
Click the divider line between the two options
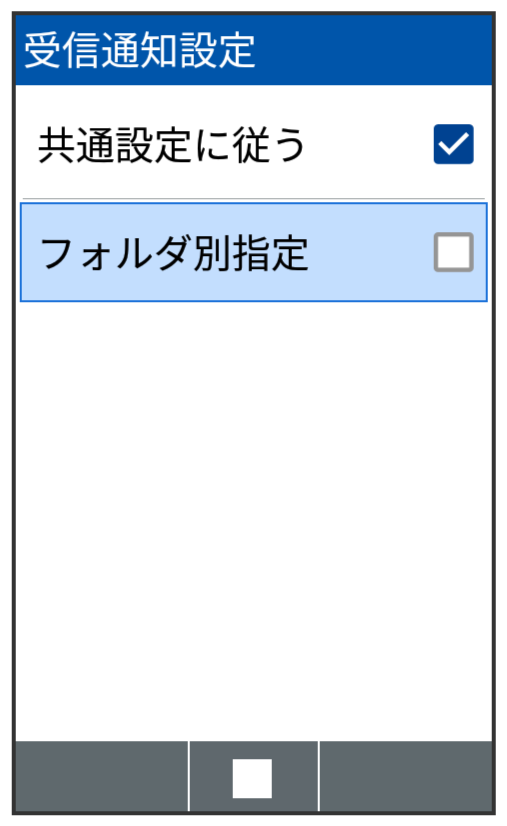point(254,199)
